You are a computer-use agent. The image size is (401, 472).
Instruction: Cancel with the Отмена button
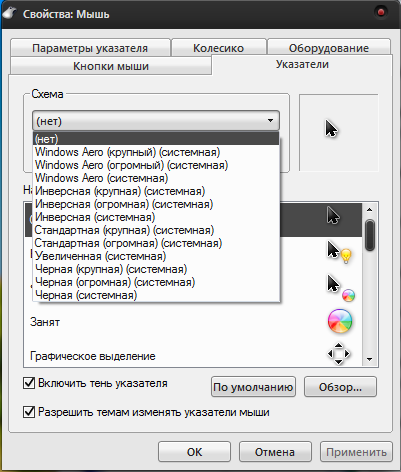(275, 452)
